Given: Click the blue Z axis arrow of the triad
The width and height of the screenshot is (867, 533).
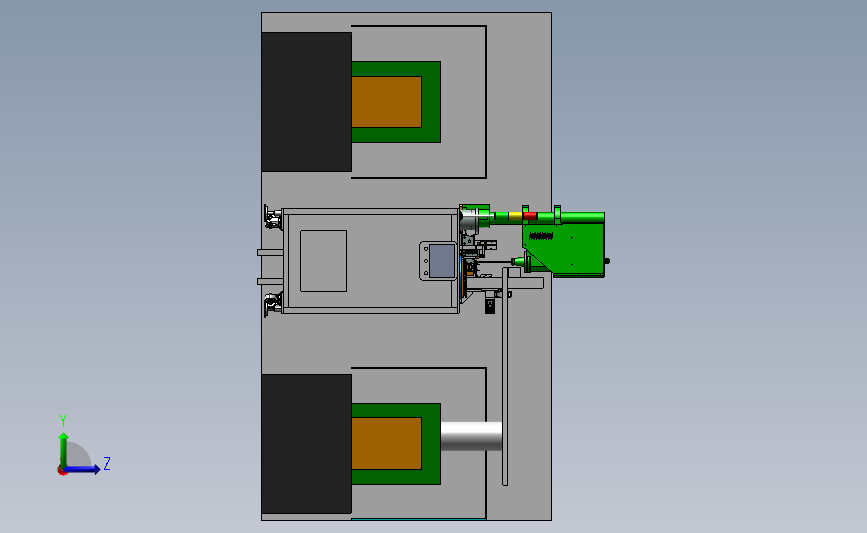Looking at the screenshot, I should point(82,469).
